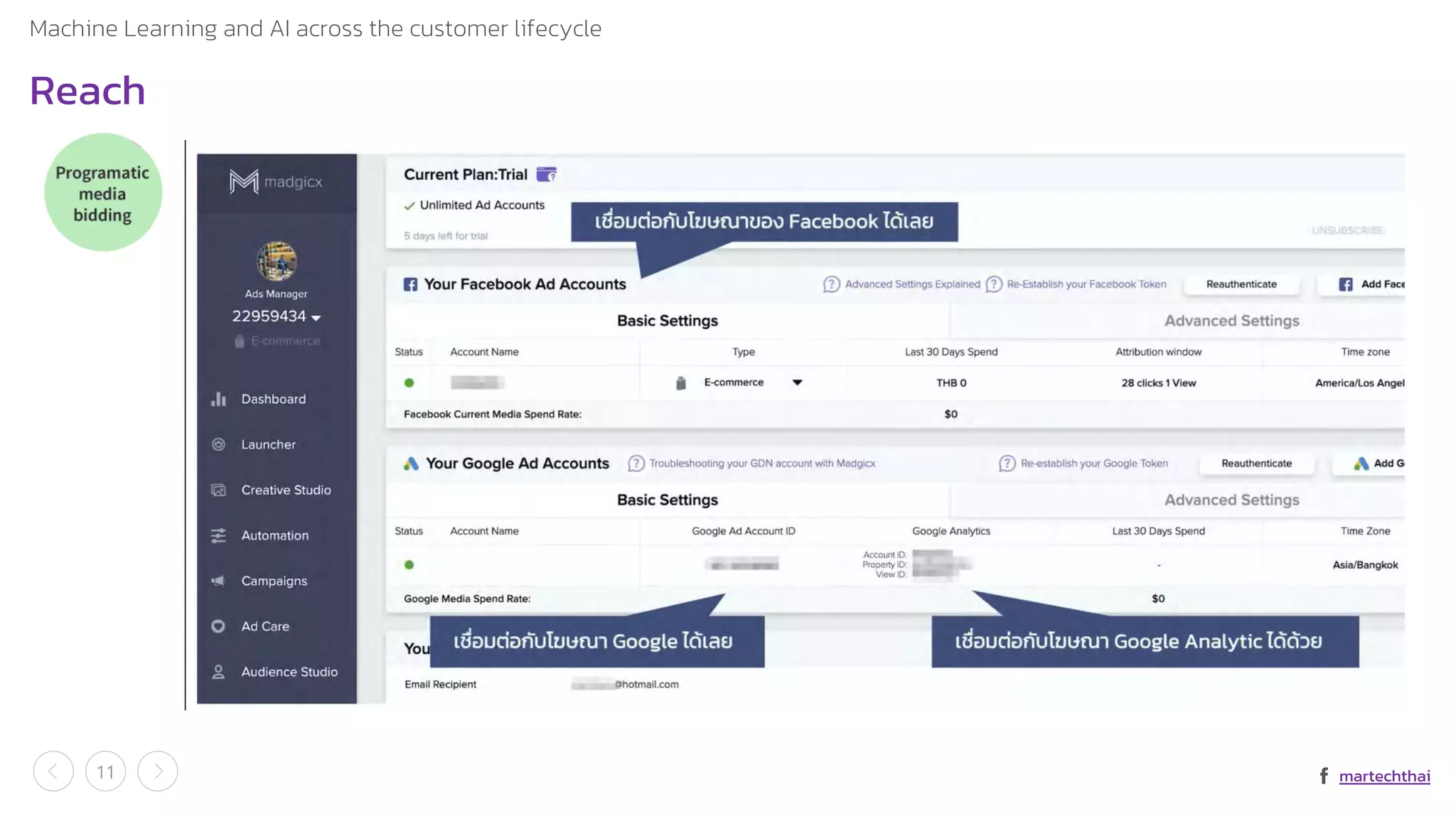Screen dimensions: 1456x819
Task: Click the Dashboard bar chart icon
Action: coord(218,399)
